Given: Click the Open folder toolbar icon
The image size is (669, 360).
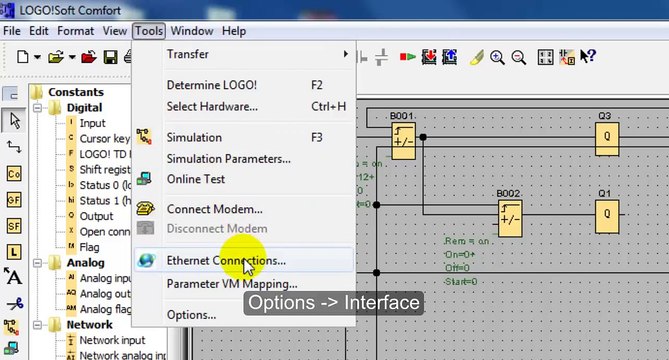Looking at the screenshot, I should tap(55, 57).
